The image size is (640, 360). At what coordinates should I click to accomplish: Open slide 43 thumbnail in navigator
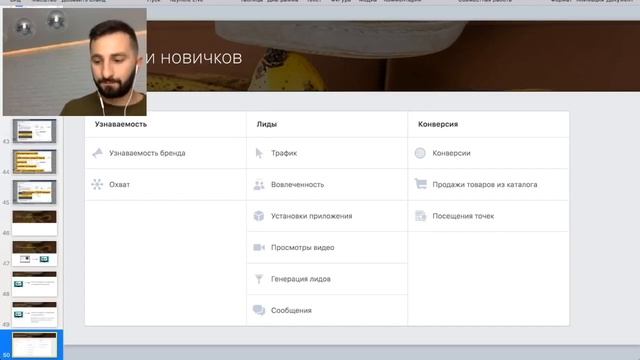pyautogui.click(x=34, y=131)
